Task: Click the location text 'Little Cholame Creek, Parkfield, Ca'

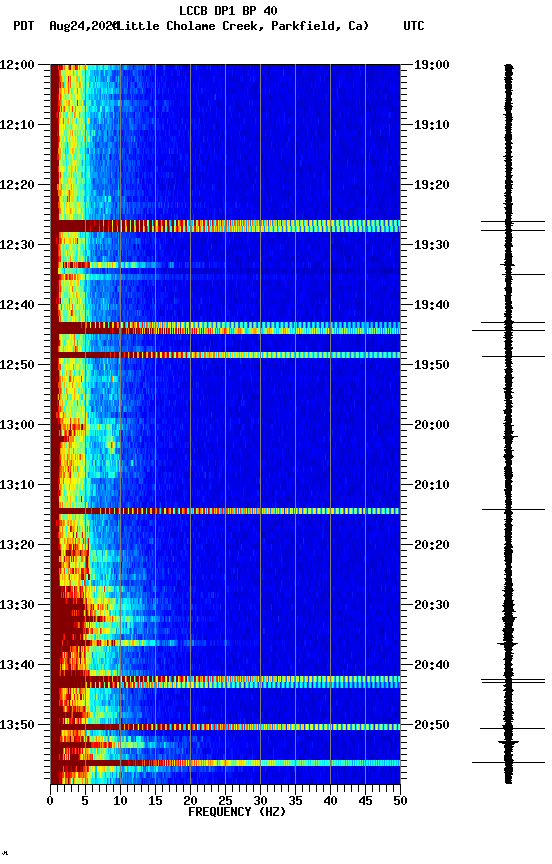Action: tap(242, 26)
